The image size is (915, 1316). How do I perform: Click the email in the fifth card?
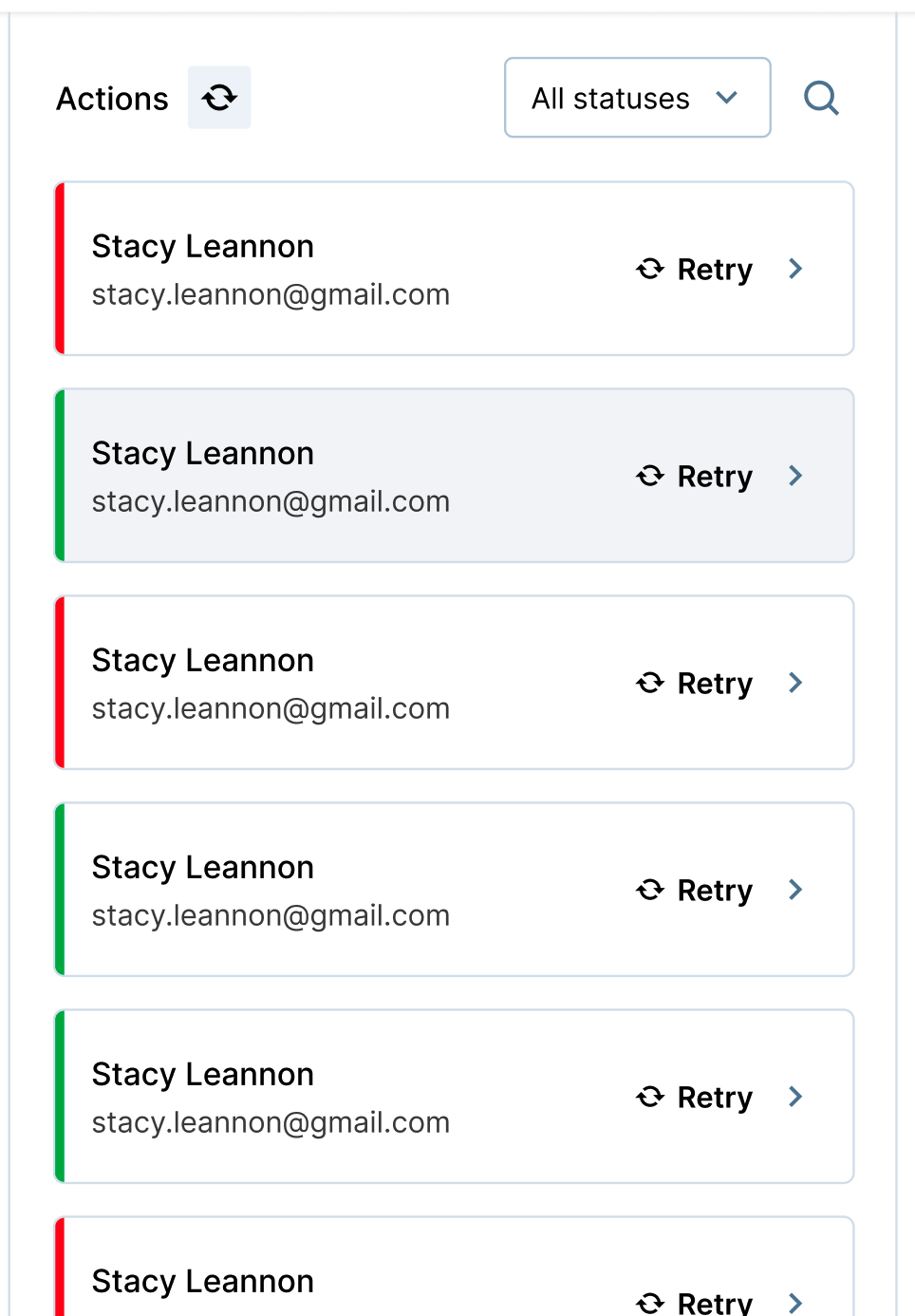click(271, 1122)
